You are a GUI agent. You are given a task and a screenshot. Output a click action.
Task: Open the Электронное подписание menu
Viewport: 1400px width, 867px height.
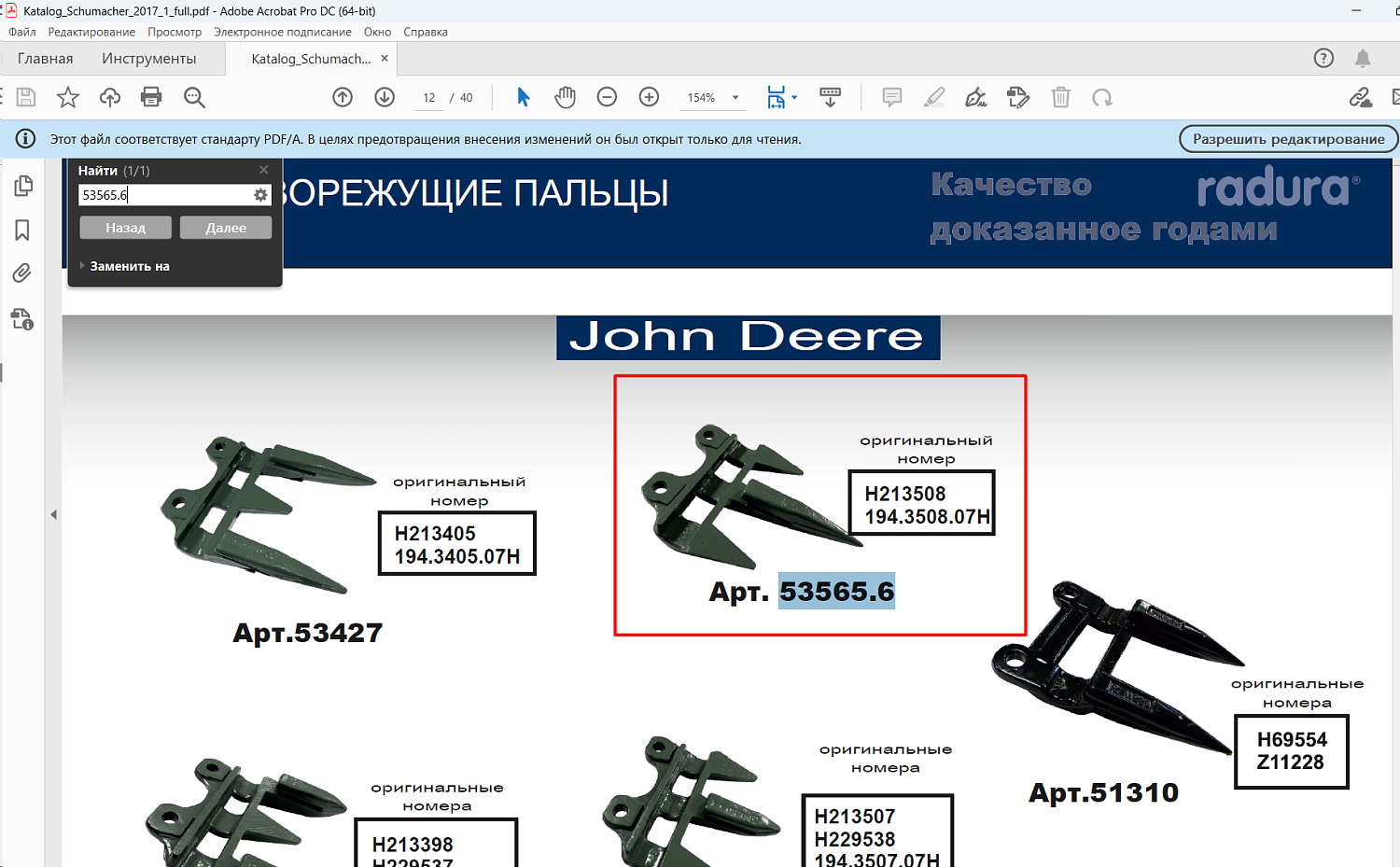[x=283, y=32]
